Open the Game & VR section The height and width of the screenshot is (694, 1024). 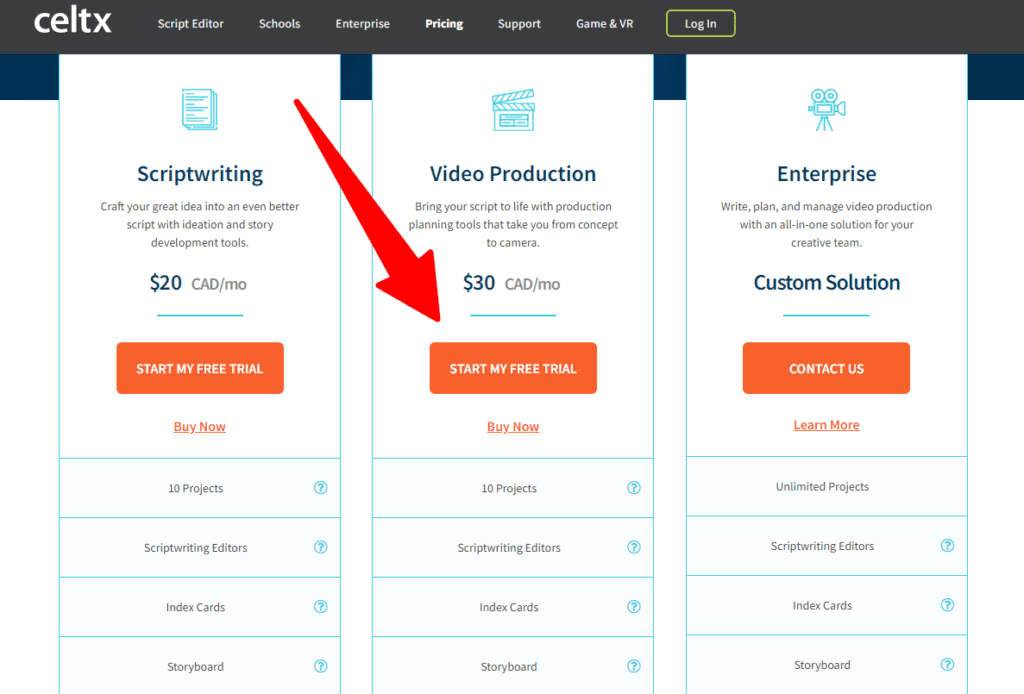tap(604, 23)
